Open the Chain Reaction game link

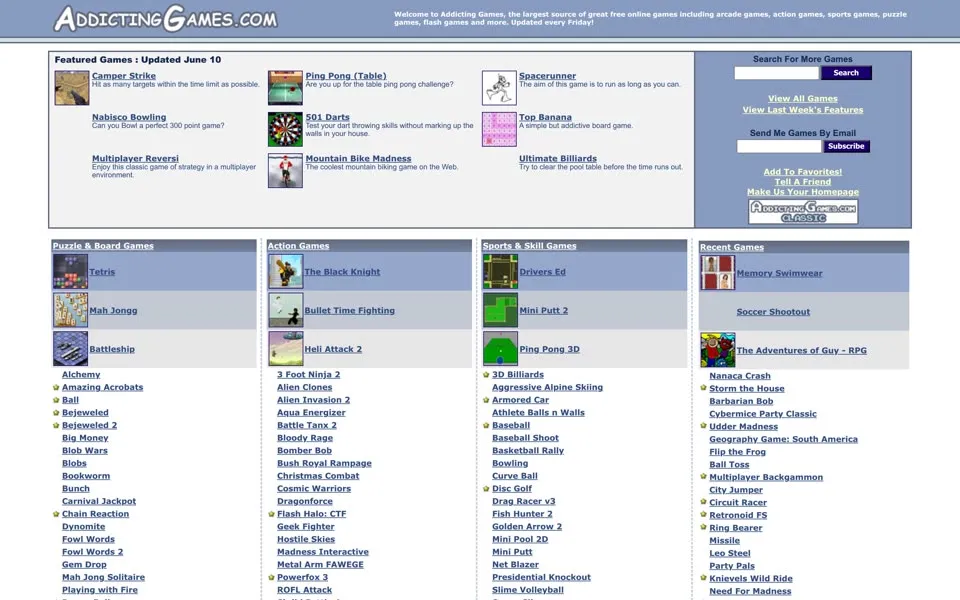(x=96, y=514)
